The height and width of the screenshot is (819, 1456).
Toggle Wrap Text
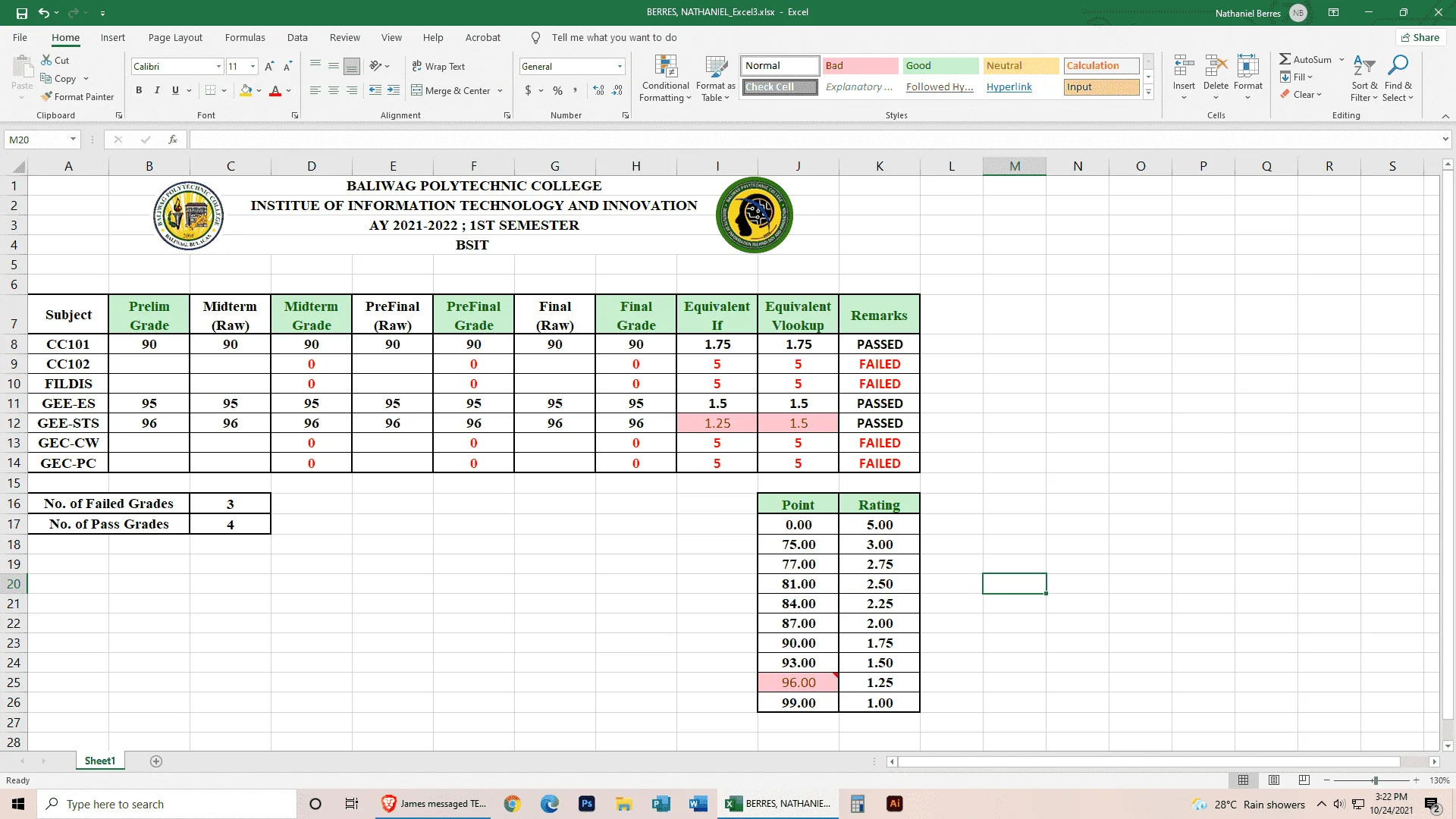point(438,66)
